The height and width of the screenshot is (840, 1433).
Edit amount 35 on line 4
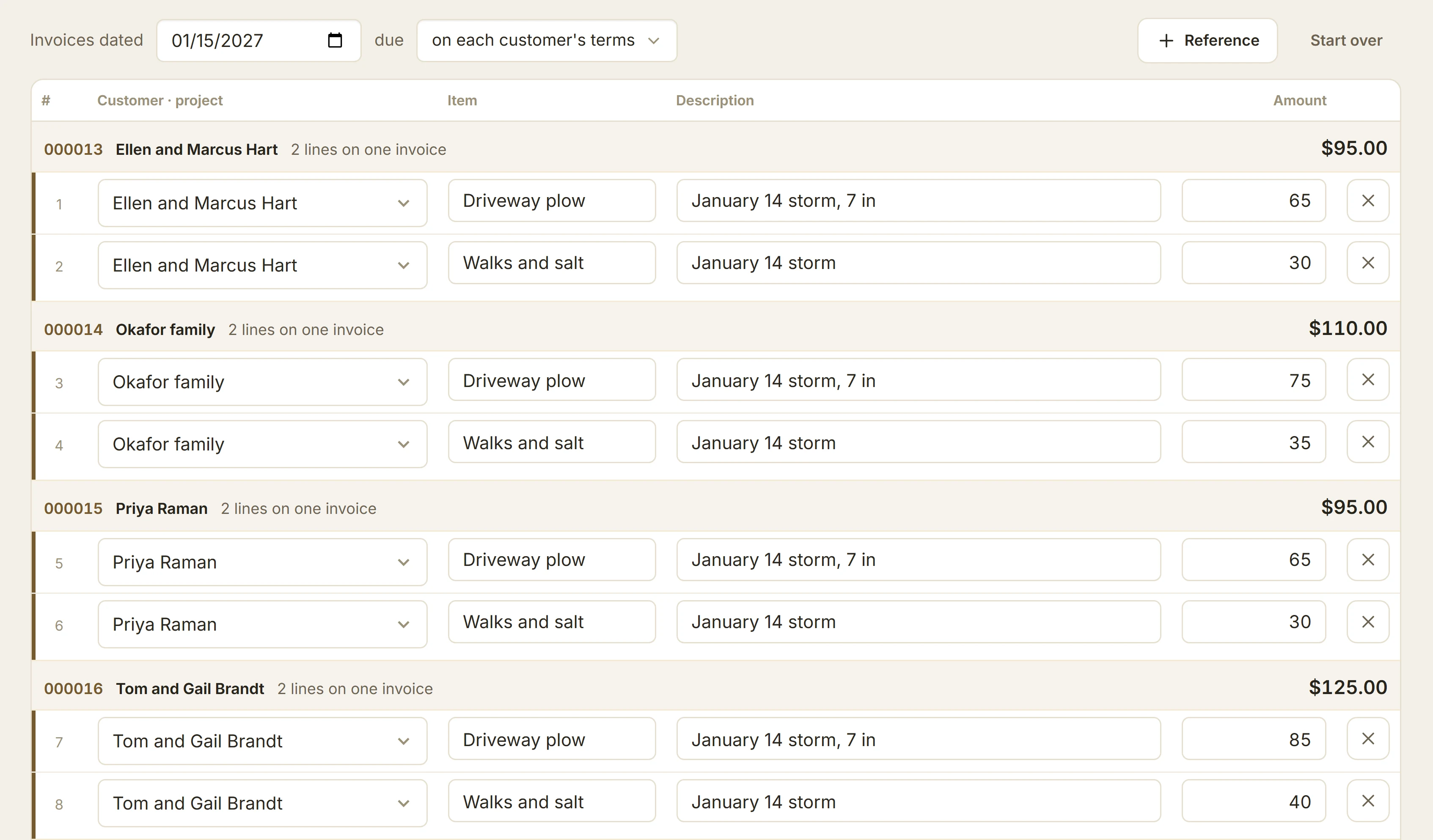pyautogui.click(x=1253, y=442)
